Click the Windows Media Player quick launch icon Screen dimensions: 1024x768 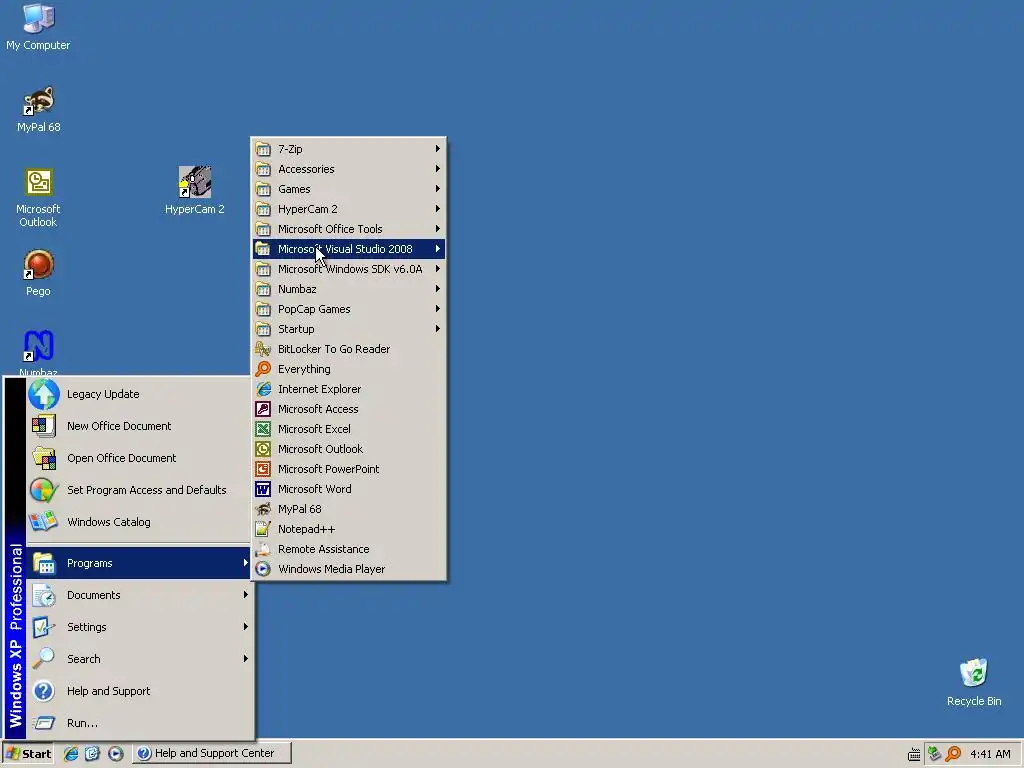point(116,754)
